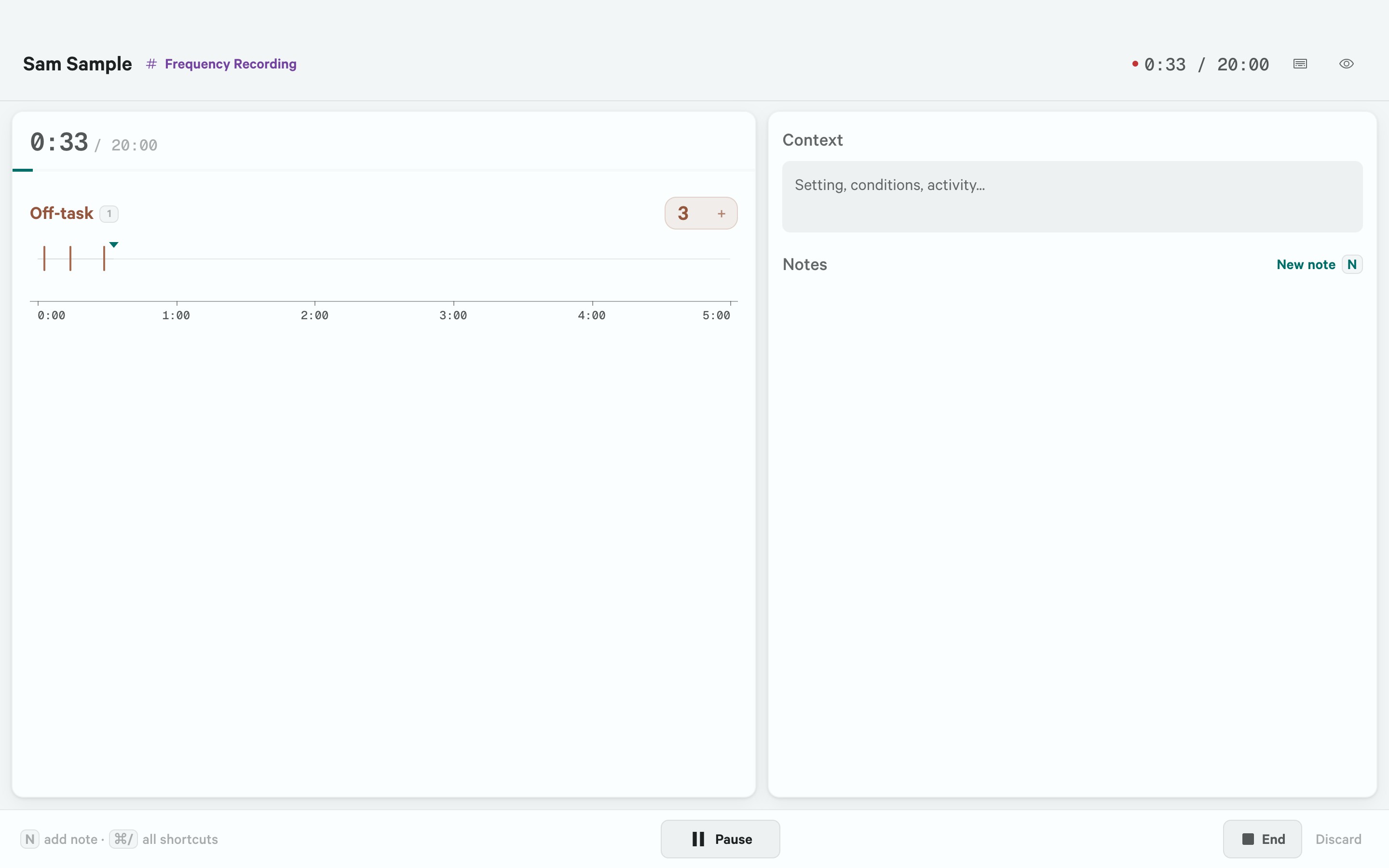Pause the recording session
The image size is (1389, 868).
[720, 839]
